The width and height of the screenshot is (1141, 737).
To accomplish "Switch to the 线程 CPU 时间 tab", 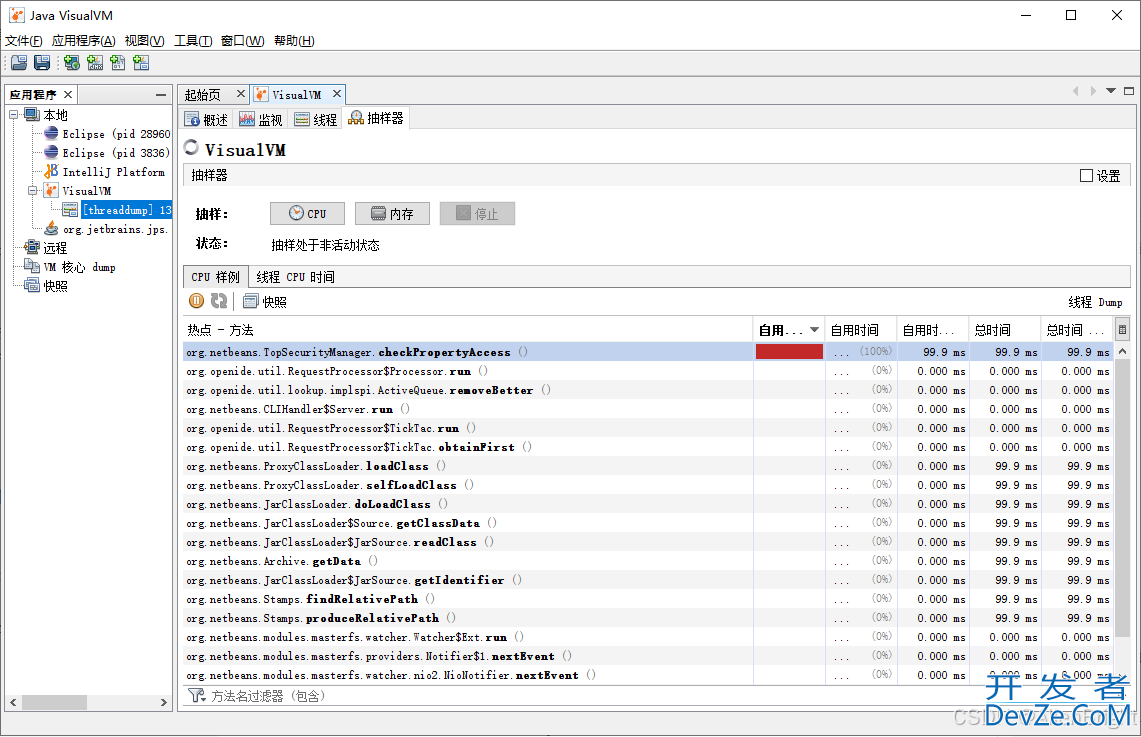I will [295, 276].
